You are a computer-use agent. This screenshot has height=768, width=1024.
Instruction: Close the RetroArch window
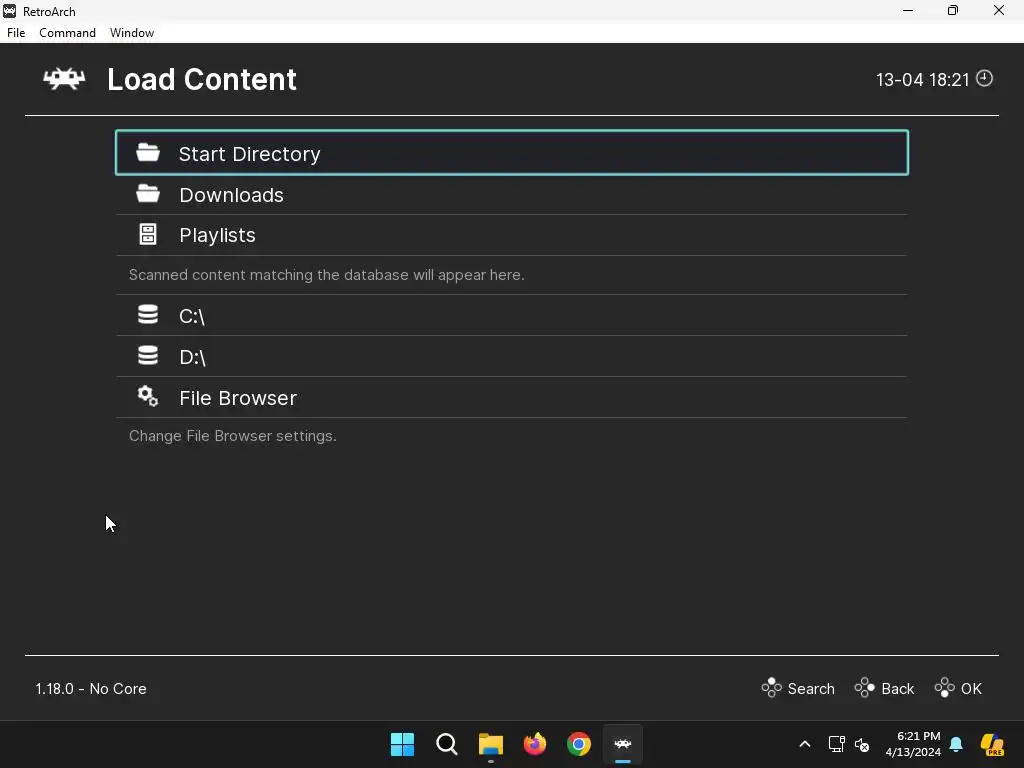999,10
